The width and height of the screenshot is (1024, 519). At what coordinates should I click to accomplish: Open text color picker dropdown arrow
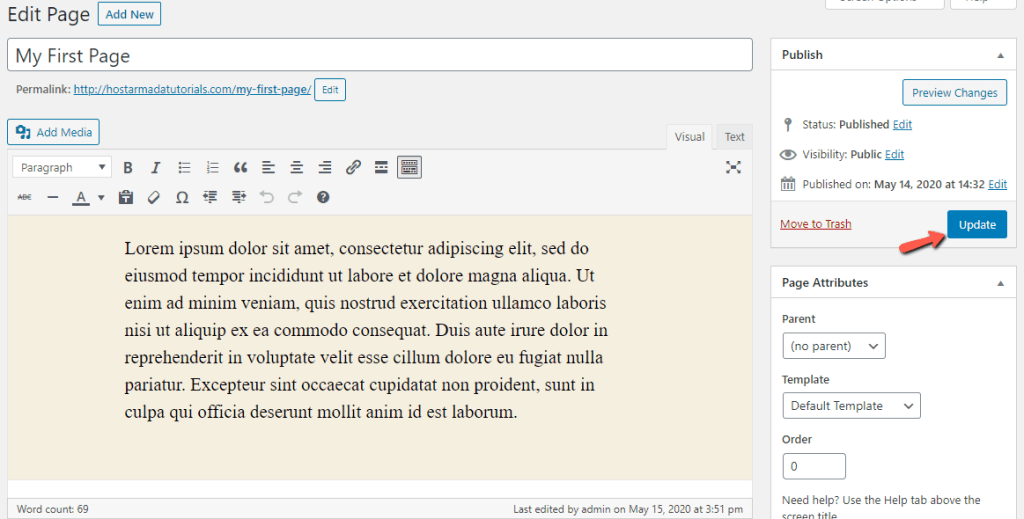101,197
